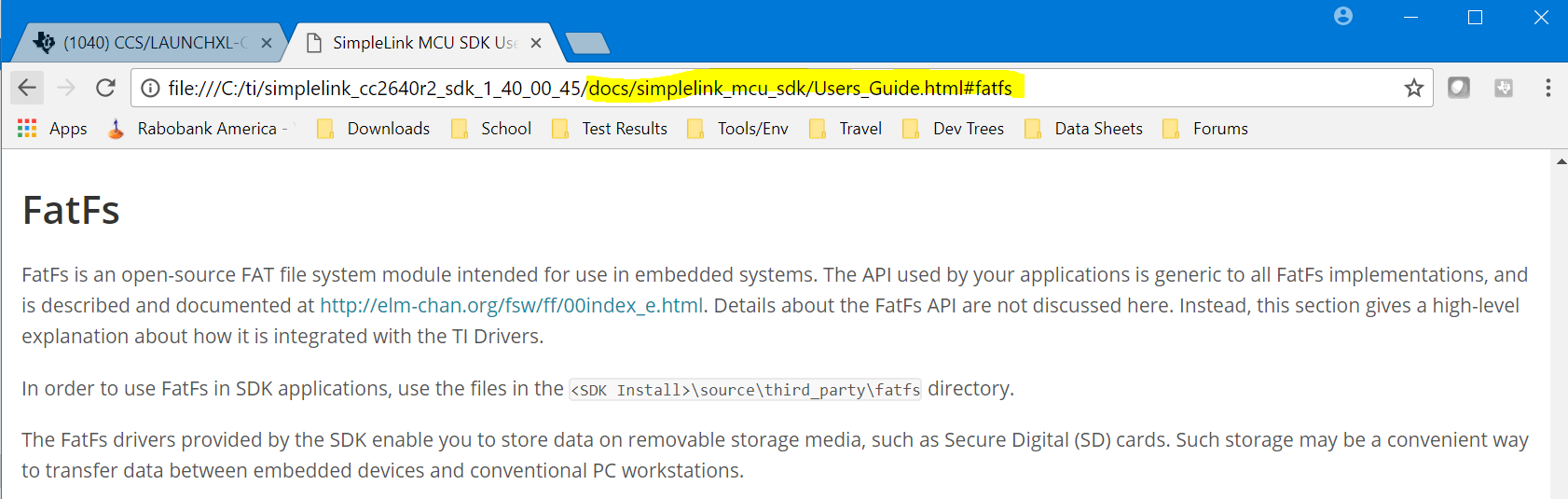Select the SimpleLink MCU SDK tab
The width and height of the screenshot is (1568, 499).
point(420,43)
